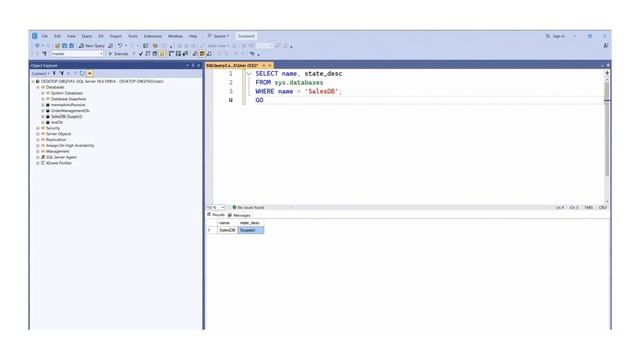The height and width of the screenshot is (360, 640).
Task: Click the Suspect cell in results grid
Action: coord(251,230)
